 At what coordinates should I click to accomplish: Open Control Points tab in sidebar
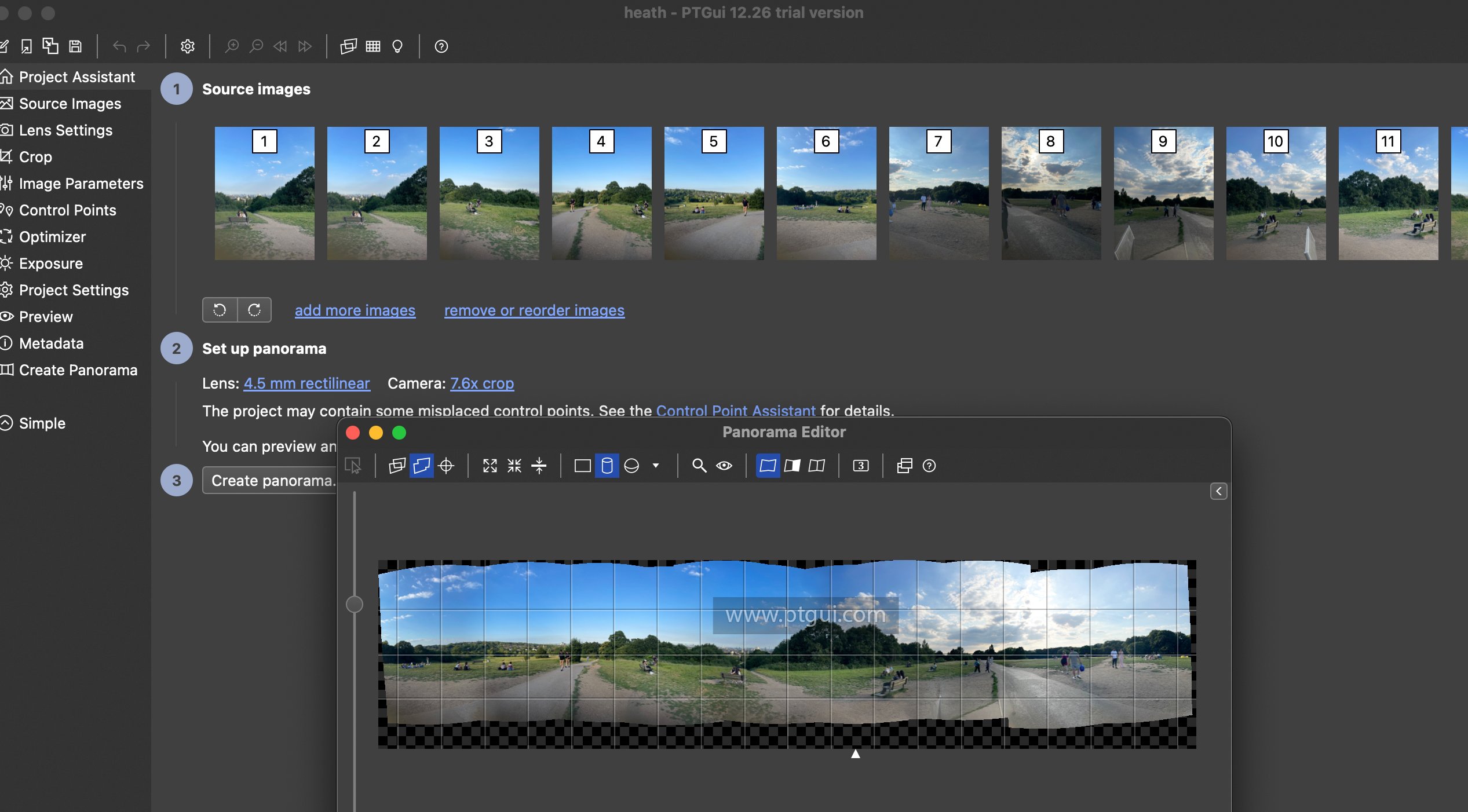(x=67, y=210)
